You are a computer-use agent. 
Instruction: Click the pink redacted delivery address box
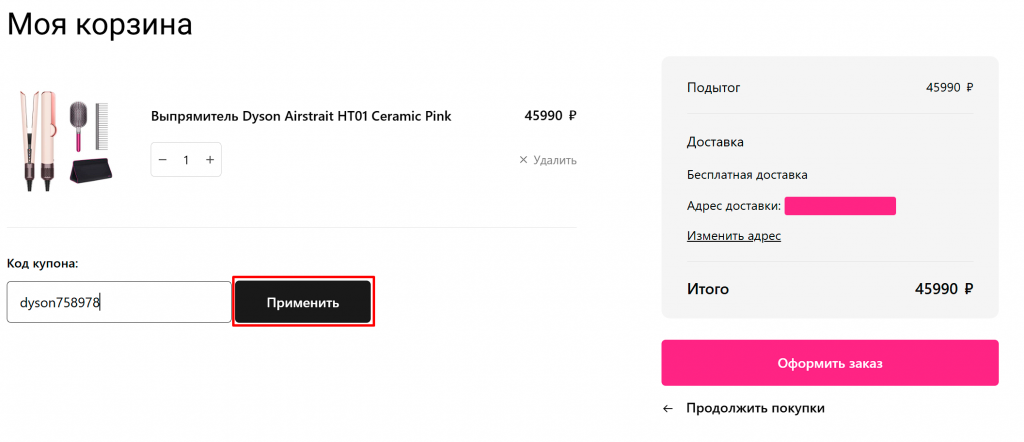pos(840,206)
